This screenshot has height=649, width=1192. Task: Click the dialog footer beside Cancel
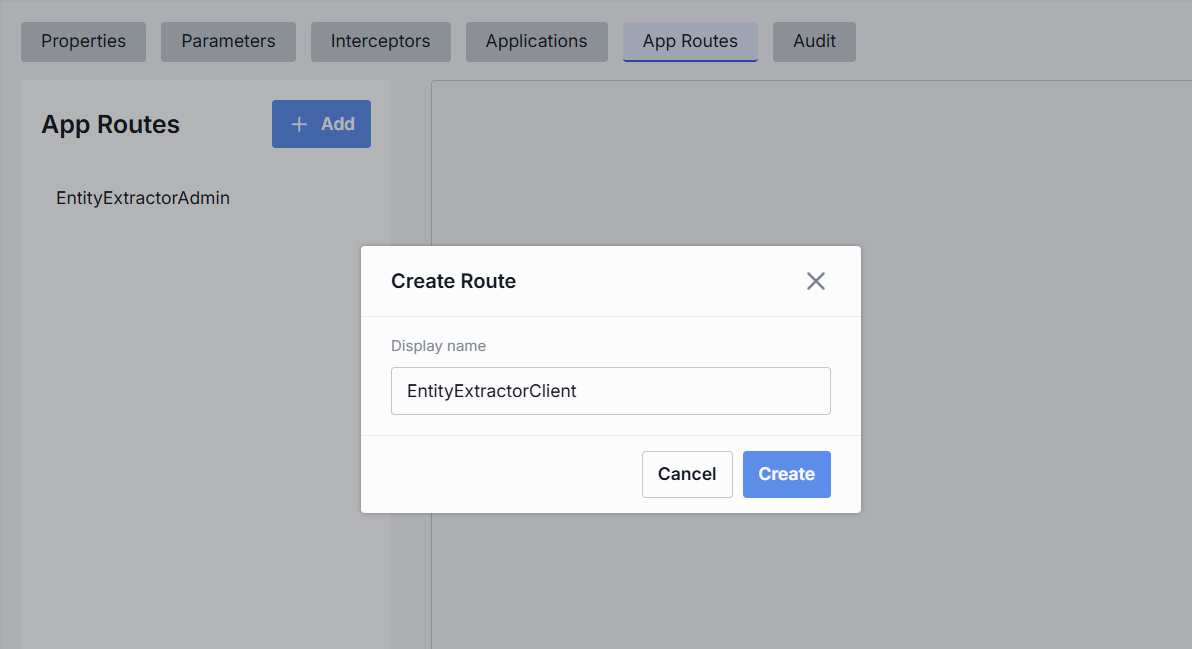[500, 474]
